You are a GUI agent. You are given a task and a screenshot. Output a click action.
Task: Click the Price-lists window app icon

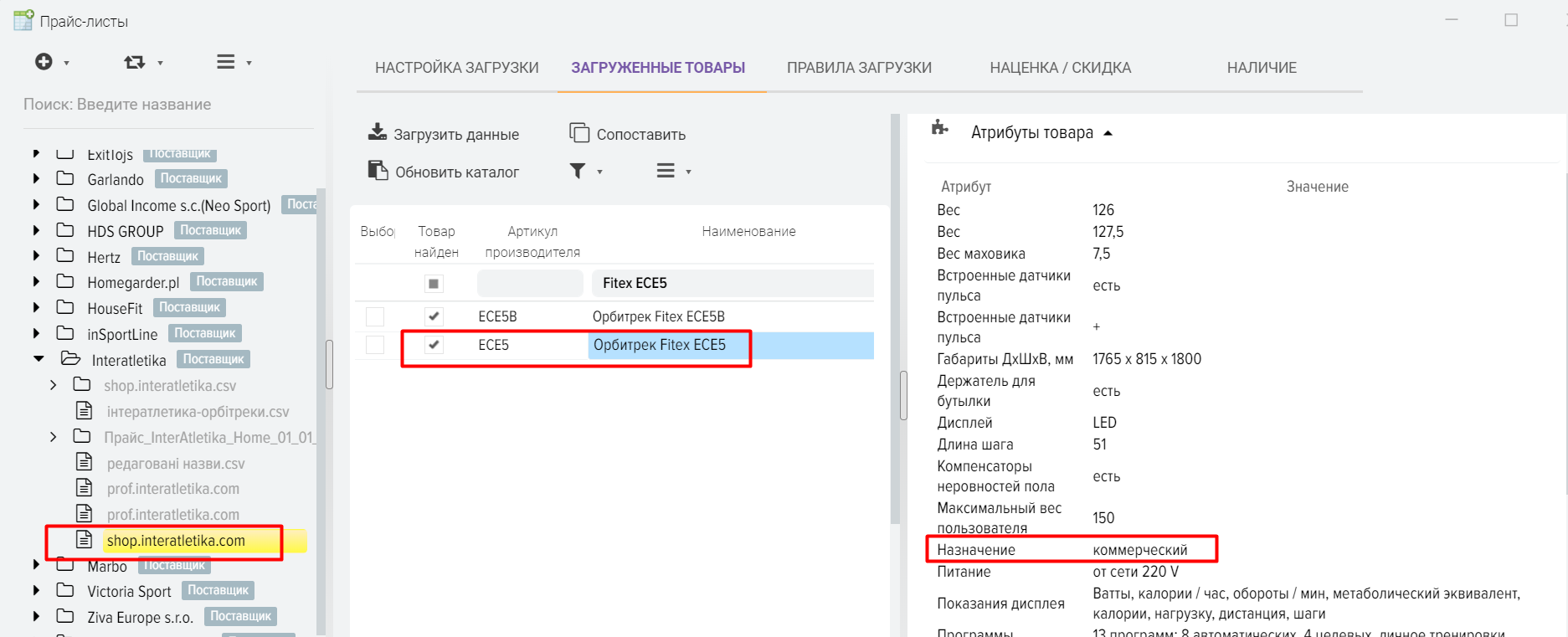23,20
